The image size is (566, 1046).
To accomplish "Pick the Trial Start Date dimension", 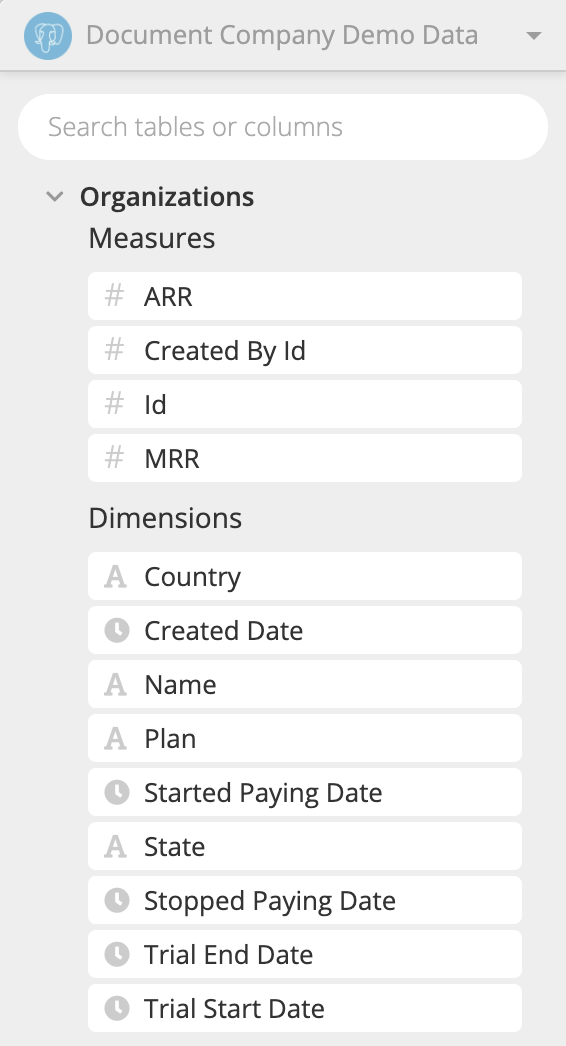I will pyautogui.click(x=305, y=1008).
